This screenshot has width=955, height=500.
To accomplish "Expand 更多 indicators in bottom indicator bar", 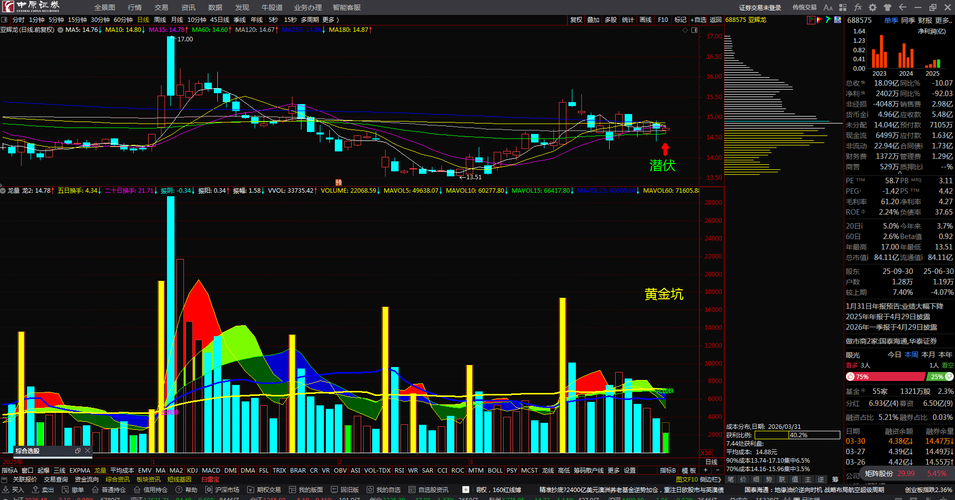I will click(x=613, y=471).
